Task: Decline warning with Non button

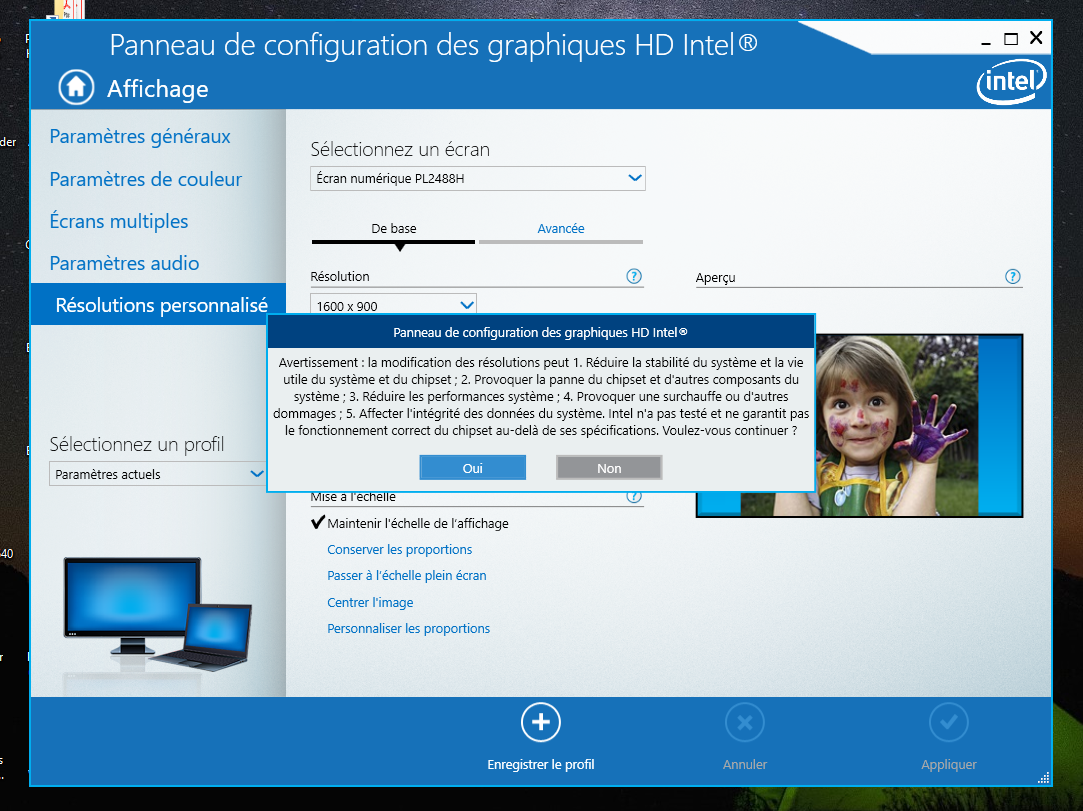Action: tap(609, 468)
